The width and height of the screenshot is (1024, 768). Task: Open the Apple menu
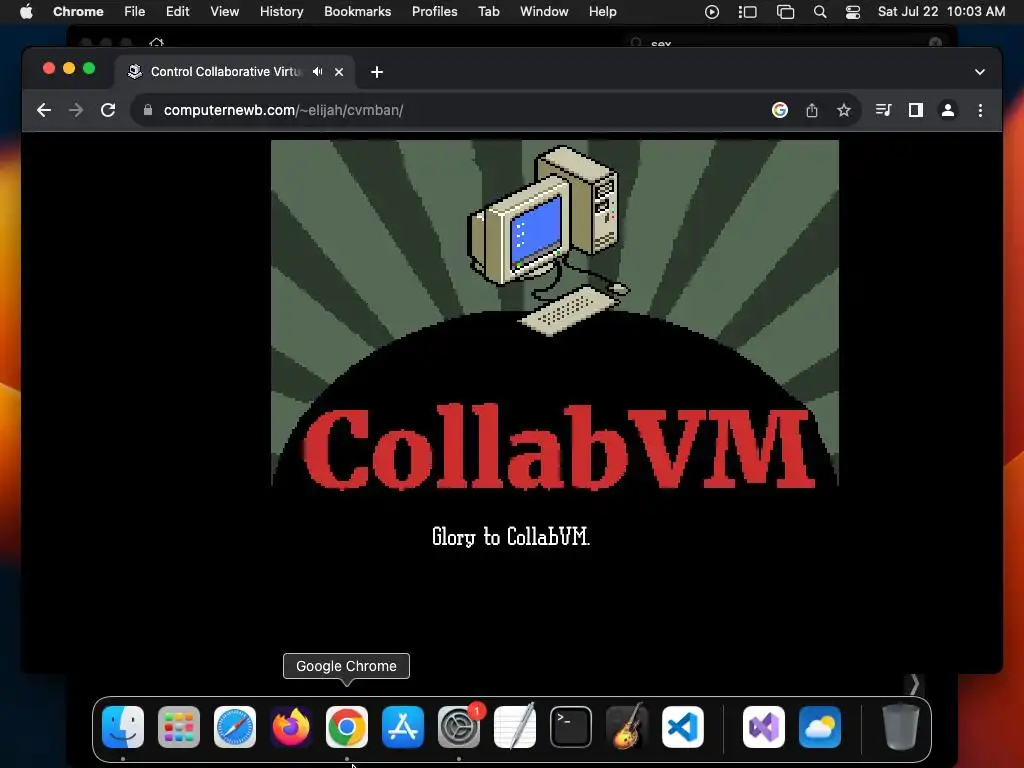(x=26, y=12)
